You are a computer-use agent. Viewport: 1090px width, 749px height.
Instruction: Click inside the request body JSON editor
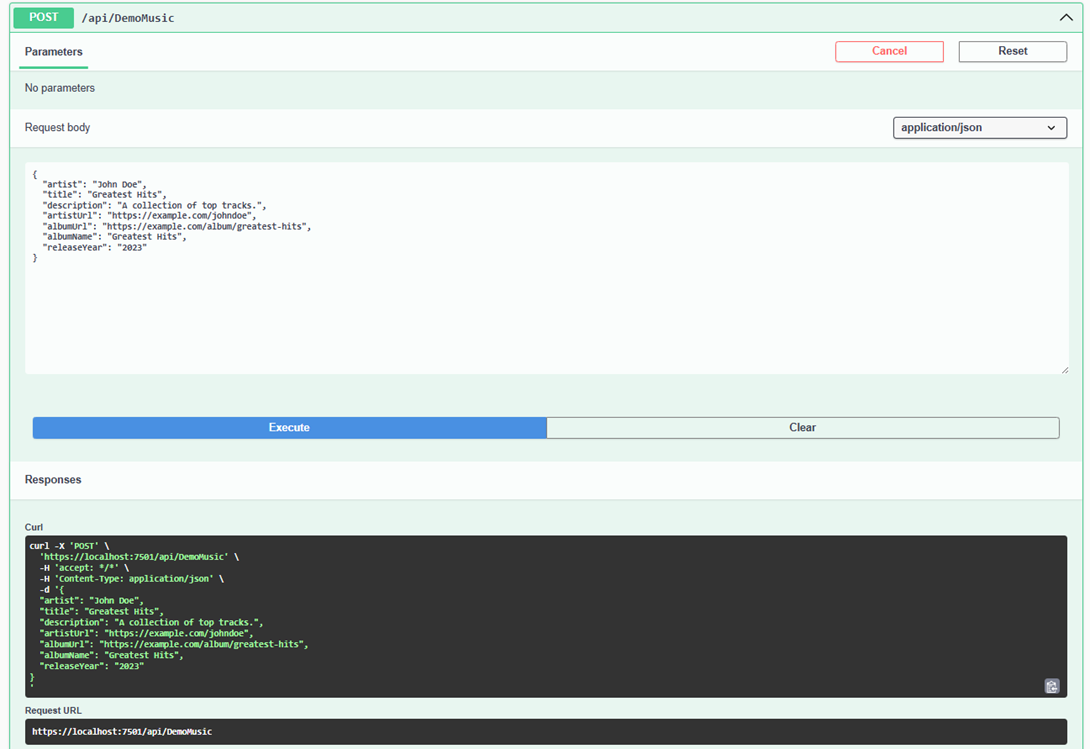[x=546, y=310]
